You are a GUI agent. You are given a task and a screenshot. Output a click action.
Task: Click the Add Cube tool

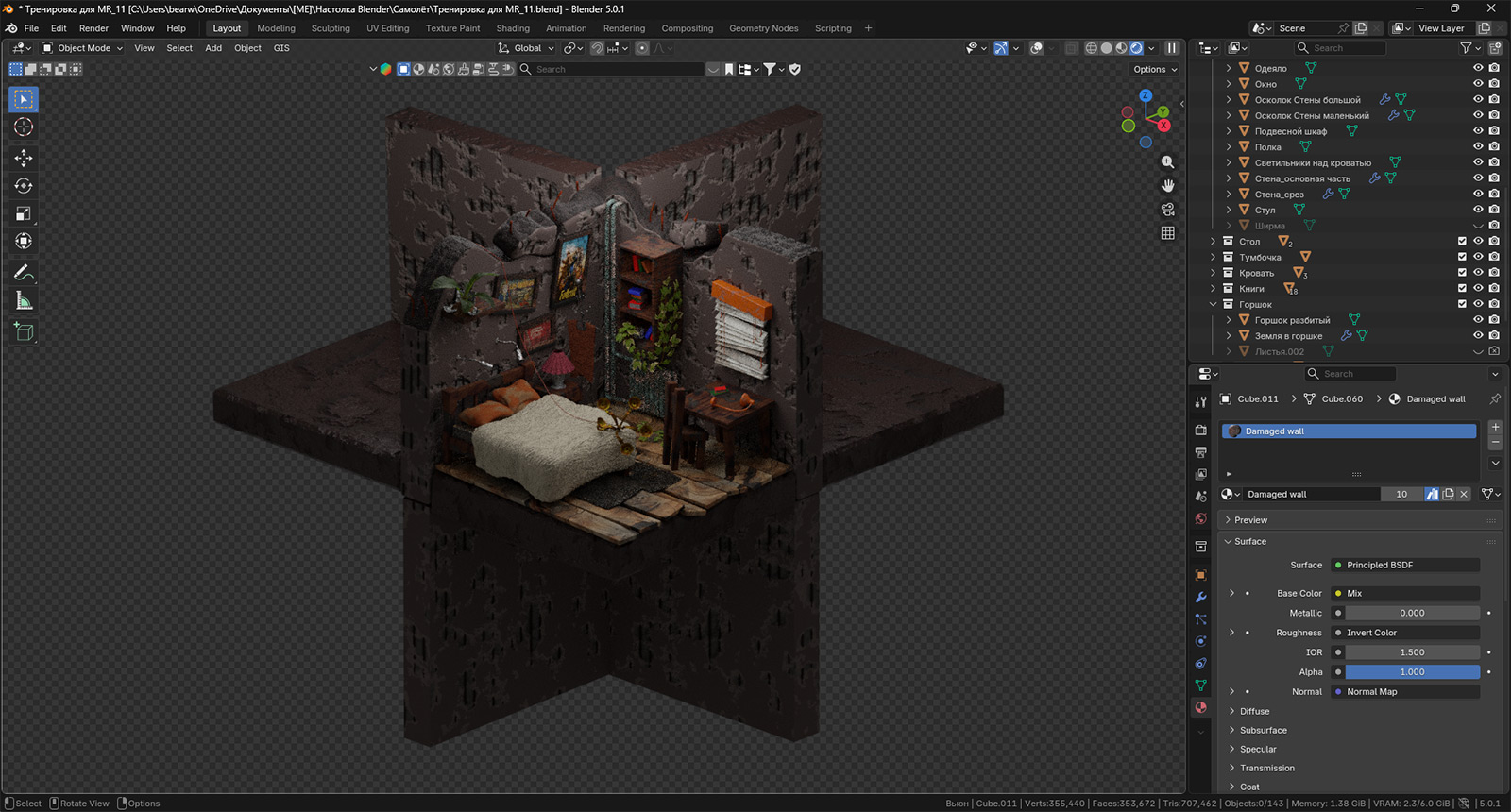pyautogui.click(x=24, y=331)
